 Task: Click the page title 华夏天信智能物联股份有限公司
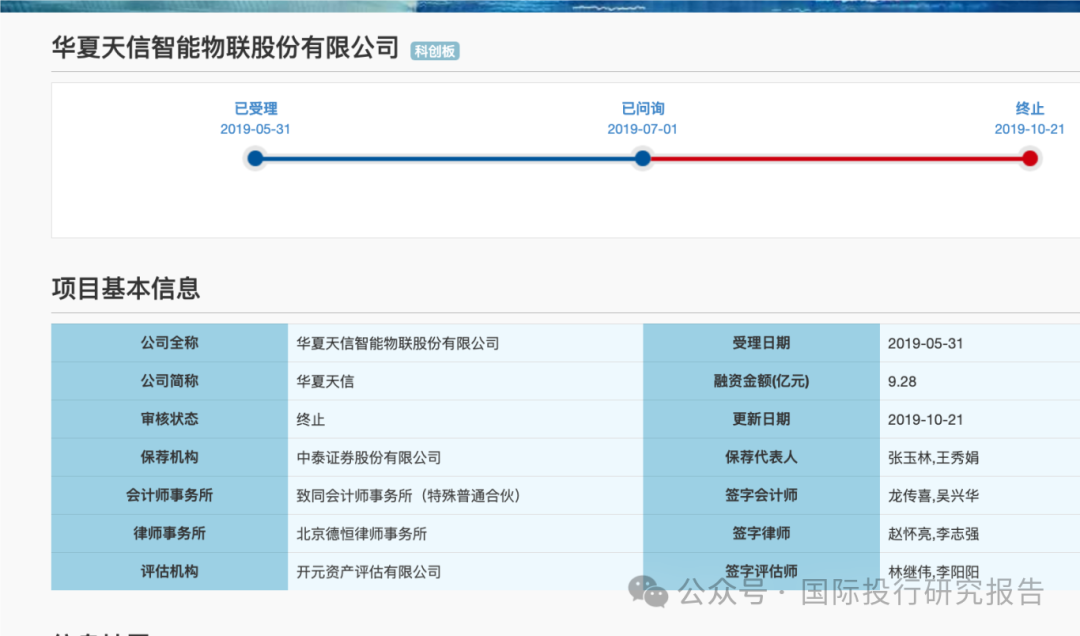(x=225, y=48)
